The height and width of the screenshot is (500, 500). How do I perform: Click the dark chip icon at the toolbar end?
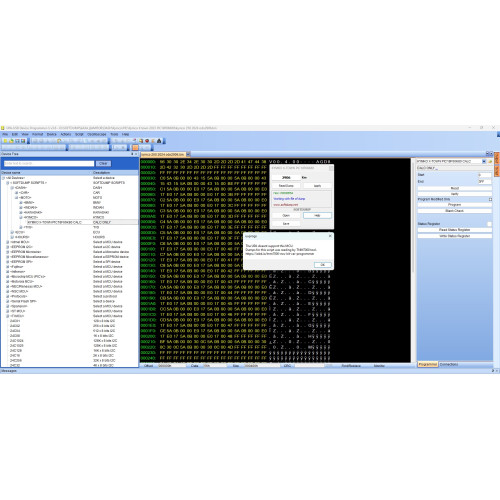[159, 141]
